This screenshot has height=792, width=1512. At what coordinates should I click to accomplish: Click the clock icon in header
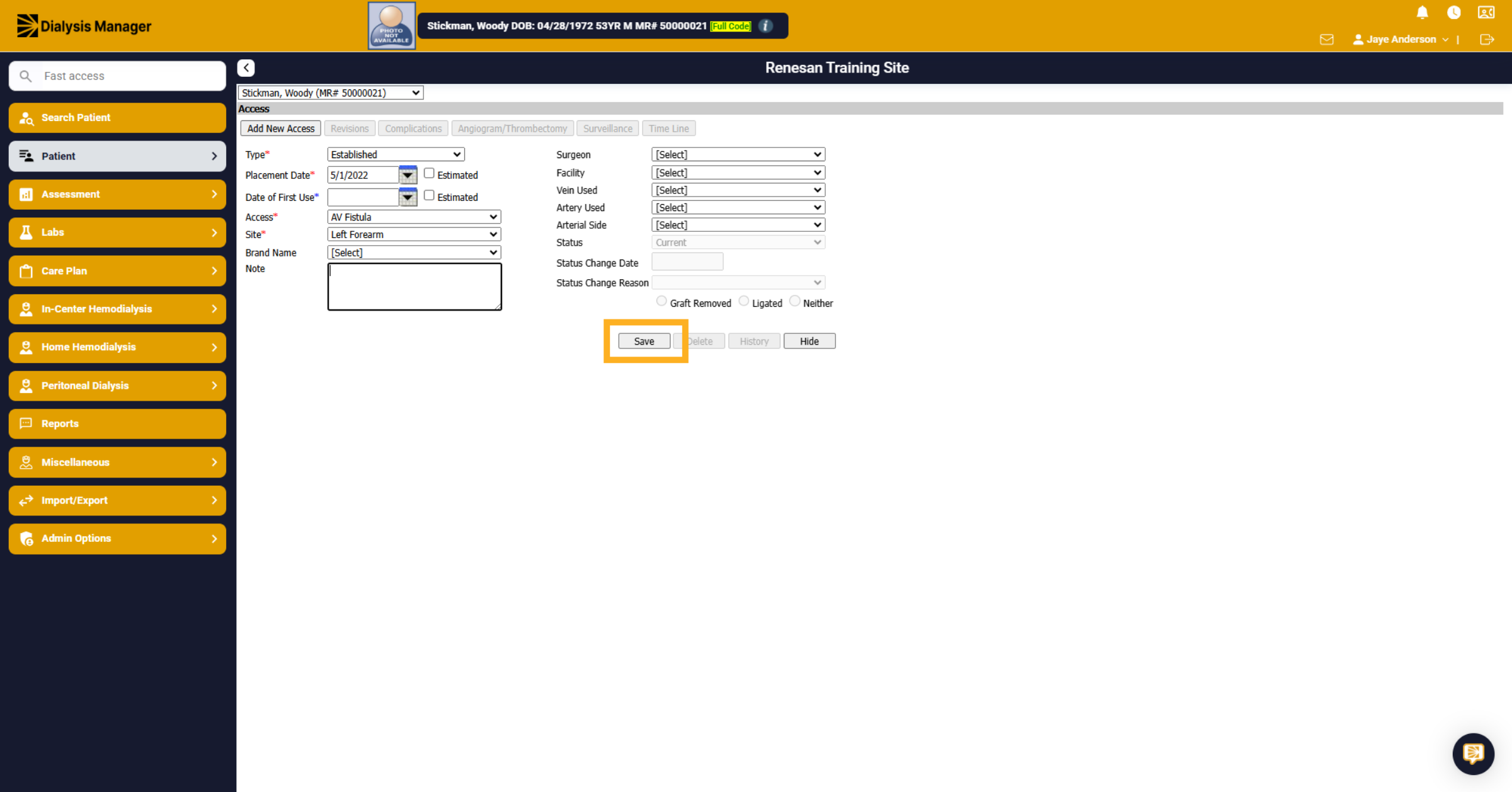pyautogui.click(x=1453, y=13)
